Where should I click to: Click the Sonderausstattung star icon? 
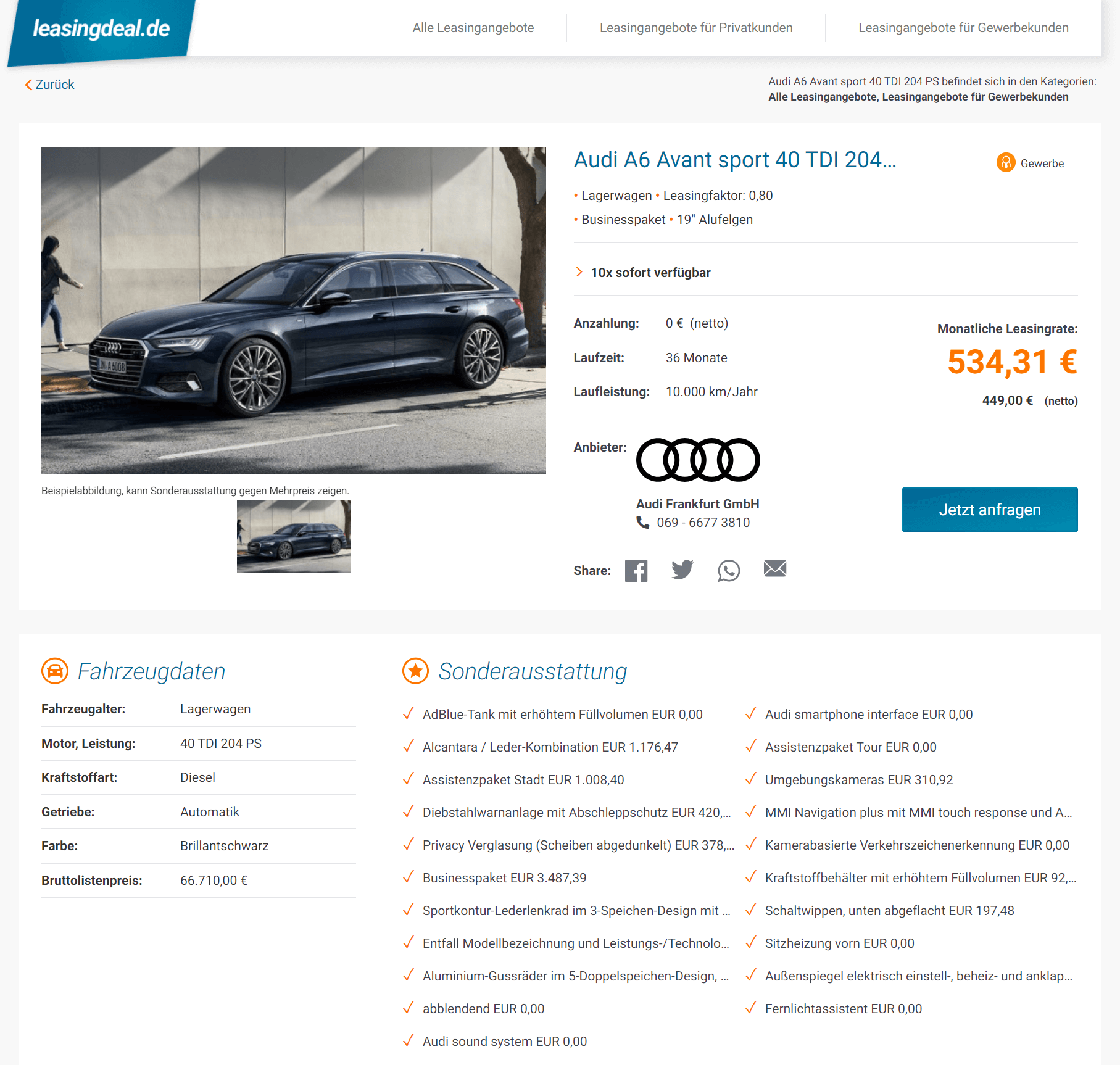(x=416, y=671)
